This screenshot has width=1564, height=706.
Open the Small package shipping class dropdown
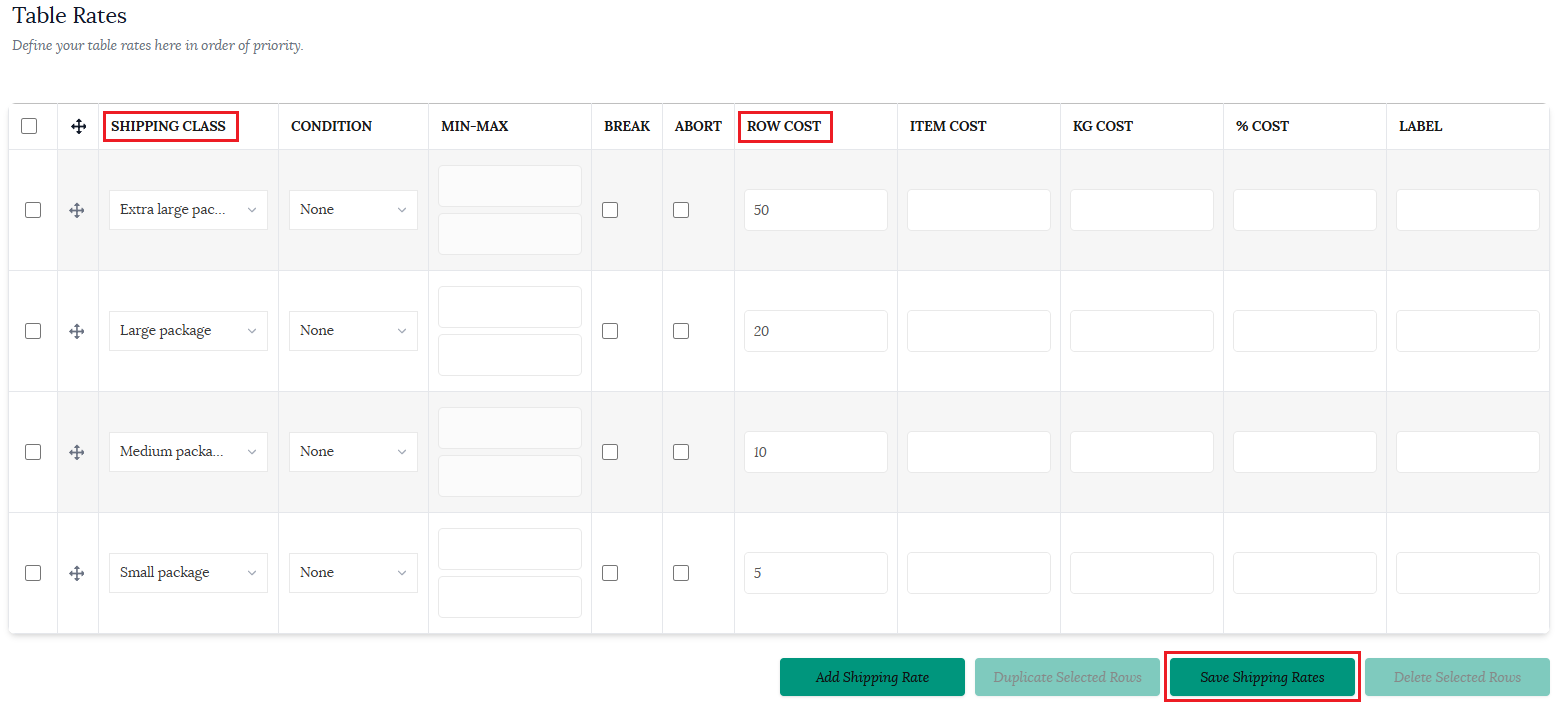(188, 573)
